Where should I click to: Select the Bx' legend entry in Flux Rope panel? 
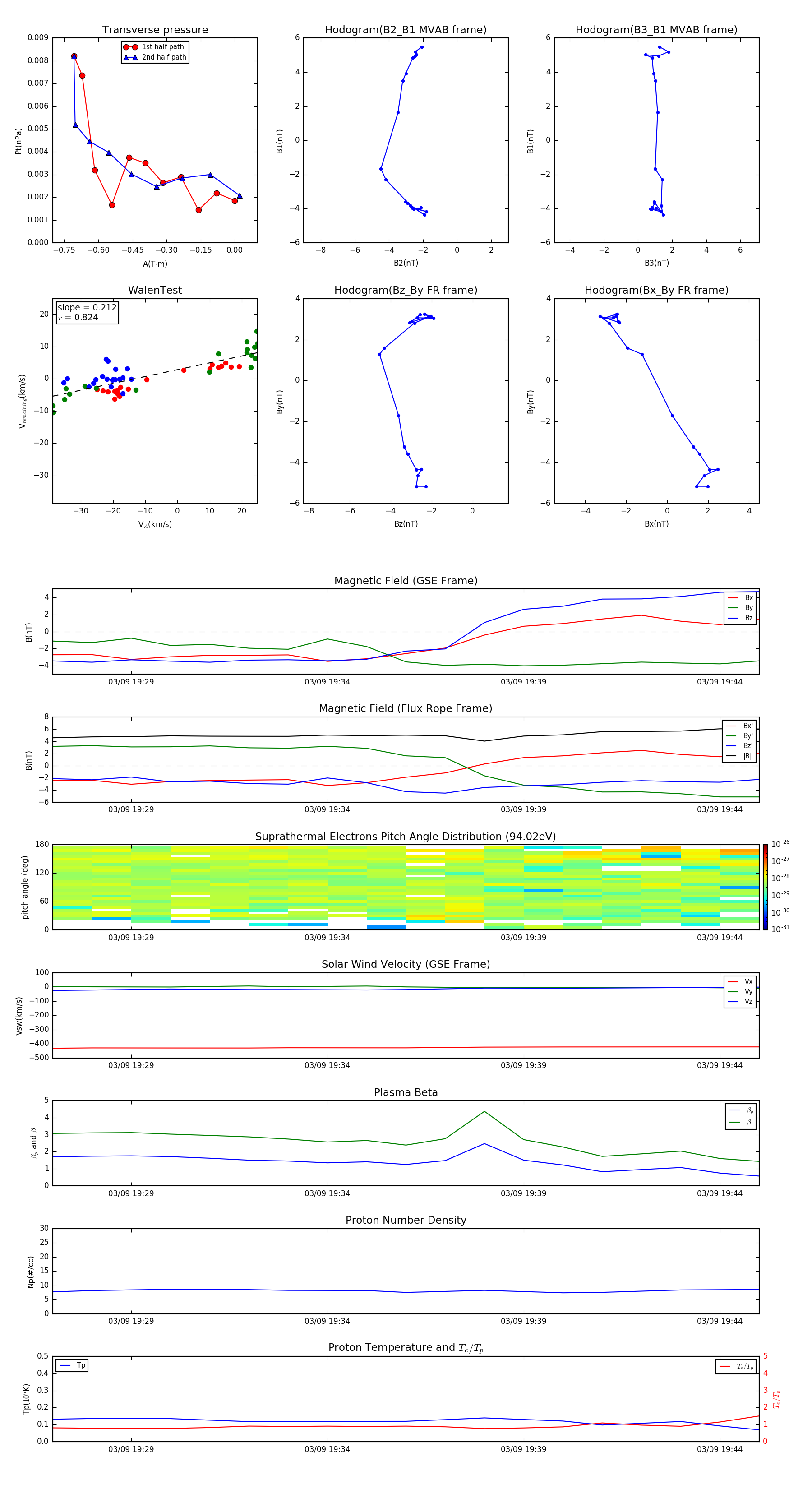pos(739,726)
